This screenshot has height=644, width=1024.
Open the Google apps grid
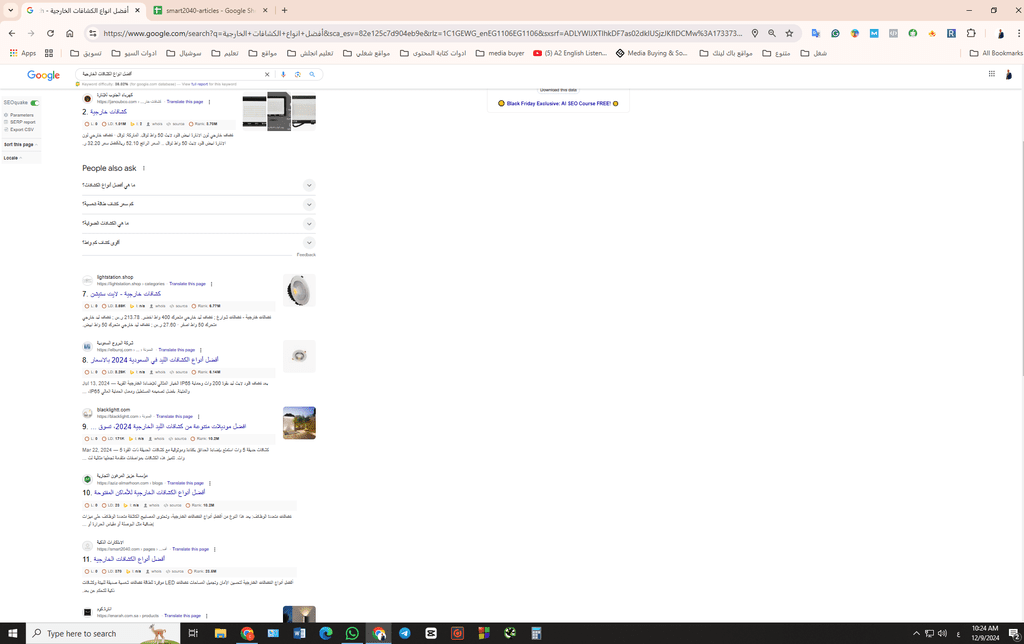click(991, 74)
